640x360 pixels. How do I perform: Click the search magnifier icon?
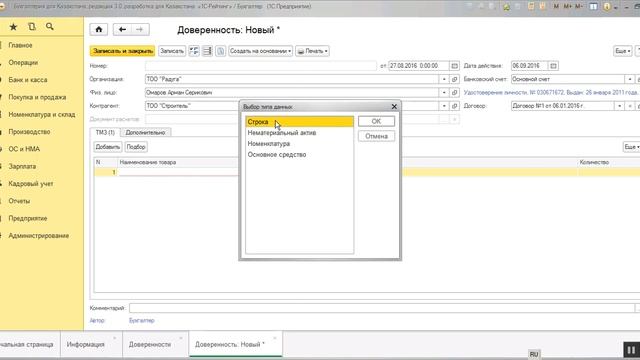[50, 27]
